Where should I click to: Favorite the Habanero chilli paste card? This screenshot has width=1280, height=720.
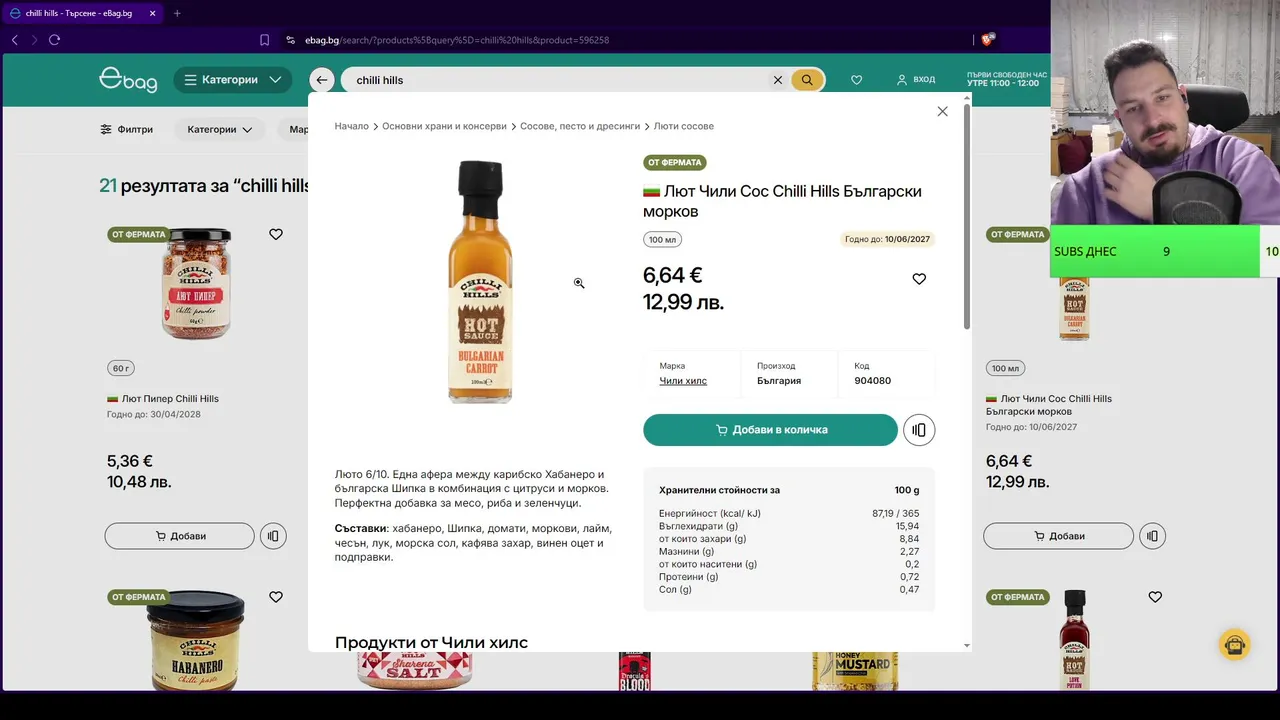click(x=276, y=597)
